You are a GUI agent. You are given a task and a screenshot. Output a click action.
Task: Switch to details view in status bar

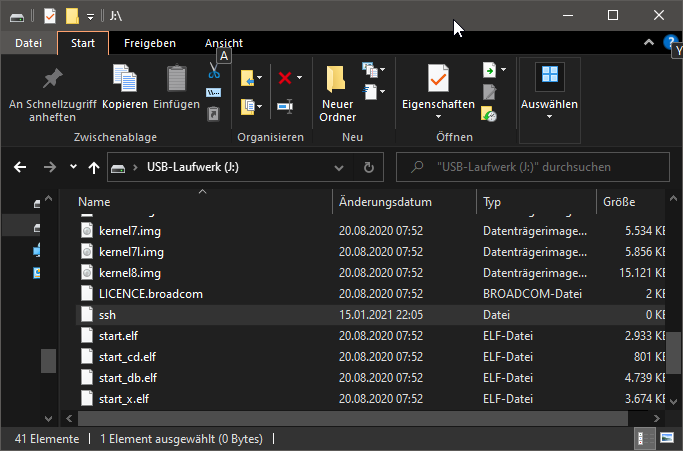[640, 439]
